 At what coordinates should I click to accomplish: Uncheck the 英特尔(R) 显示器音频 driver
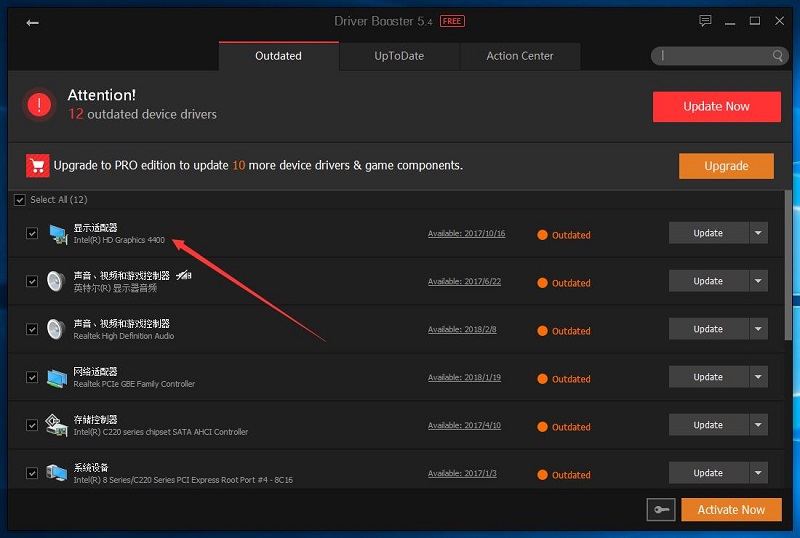coord(32,281)
